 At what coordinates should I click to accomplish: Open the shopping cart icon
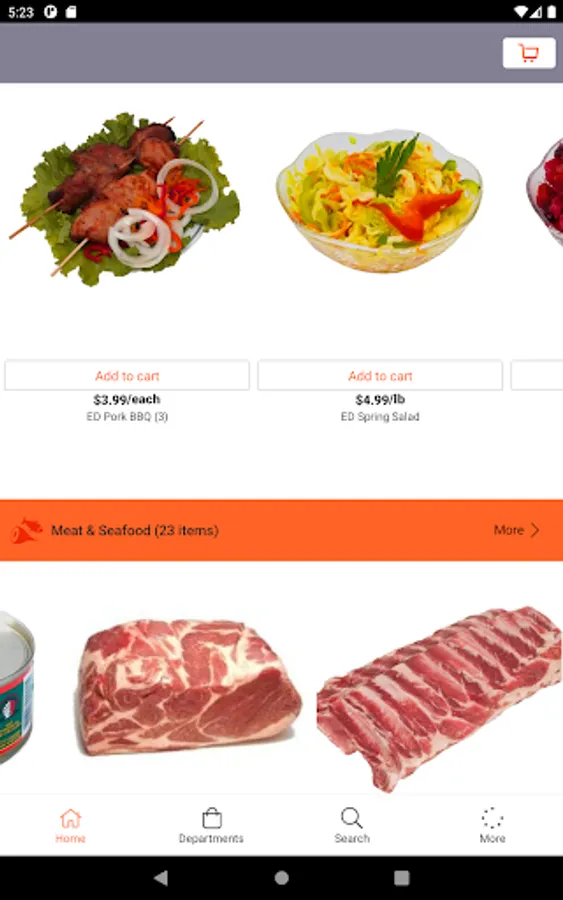click(529, 53)
